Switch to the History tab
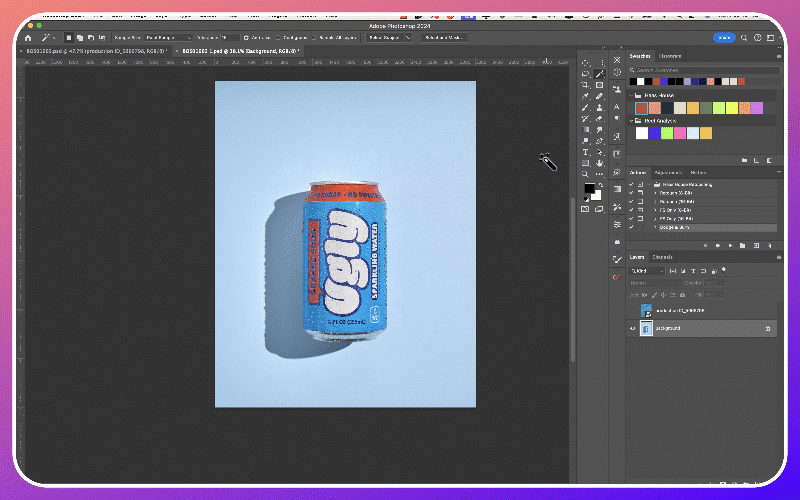This screenshot has height=500, width=800. coord(697,173)
